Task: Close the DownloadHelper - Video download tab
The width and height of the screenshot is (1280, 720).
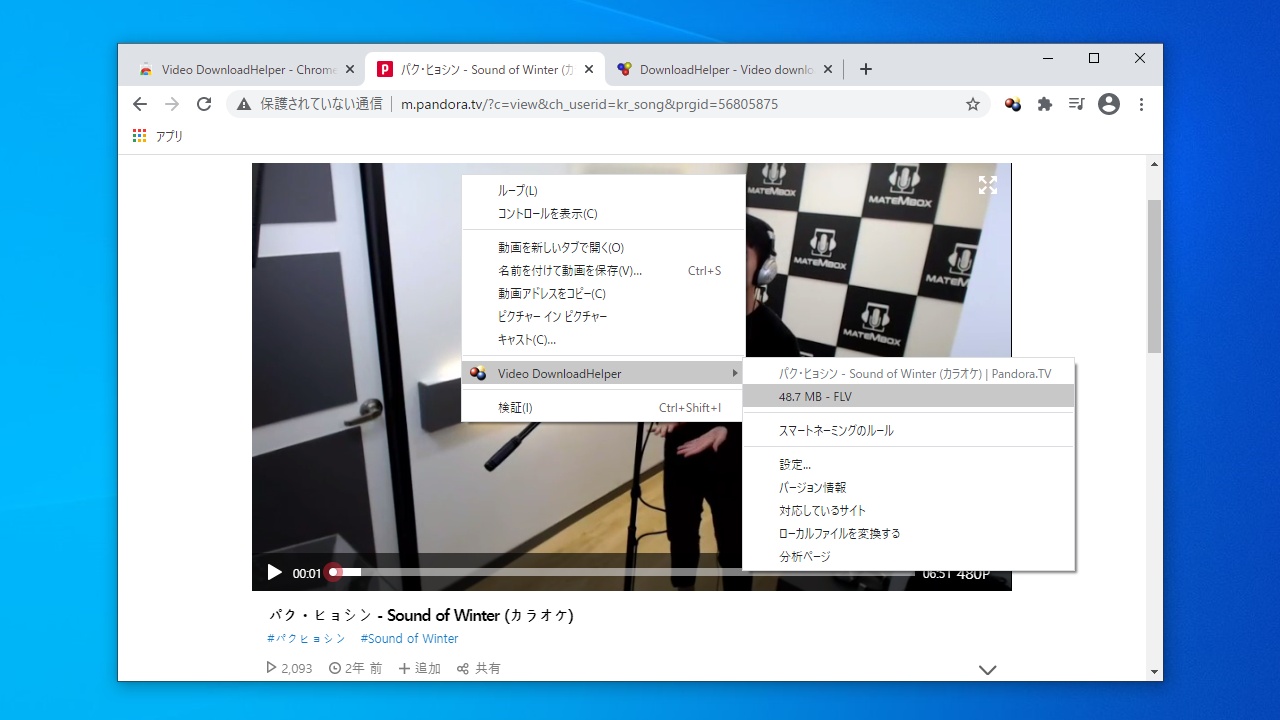Action: click(x=828, y=70)
